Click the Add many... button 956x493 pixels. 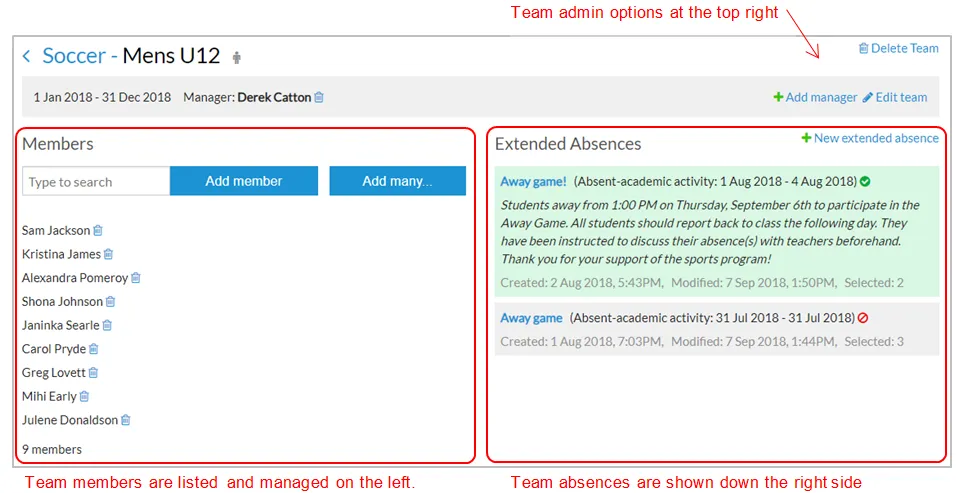tap(398, 181)
